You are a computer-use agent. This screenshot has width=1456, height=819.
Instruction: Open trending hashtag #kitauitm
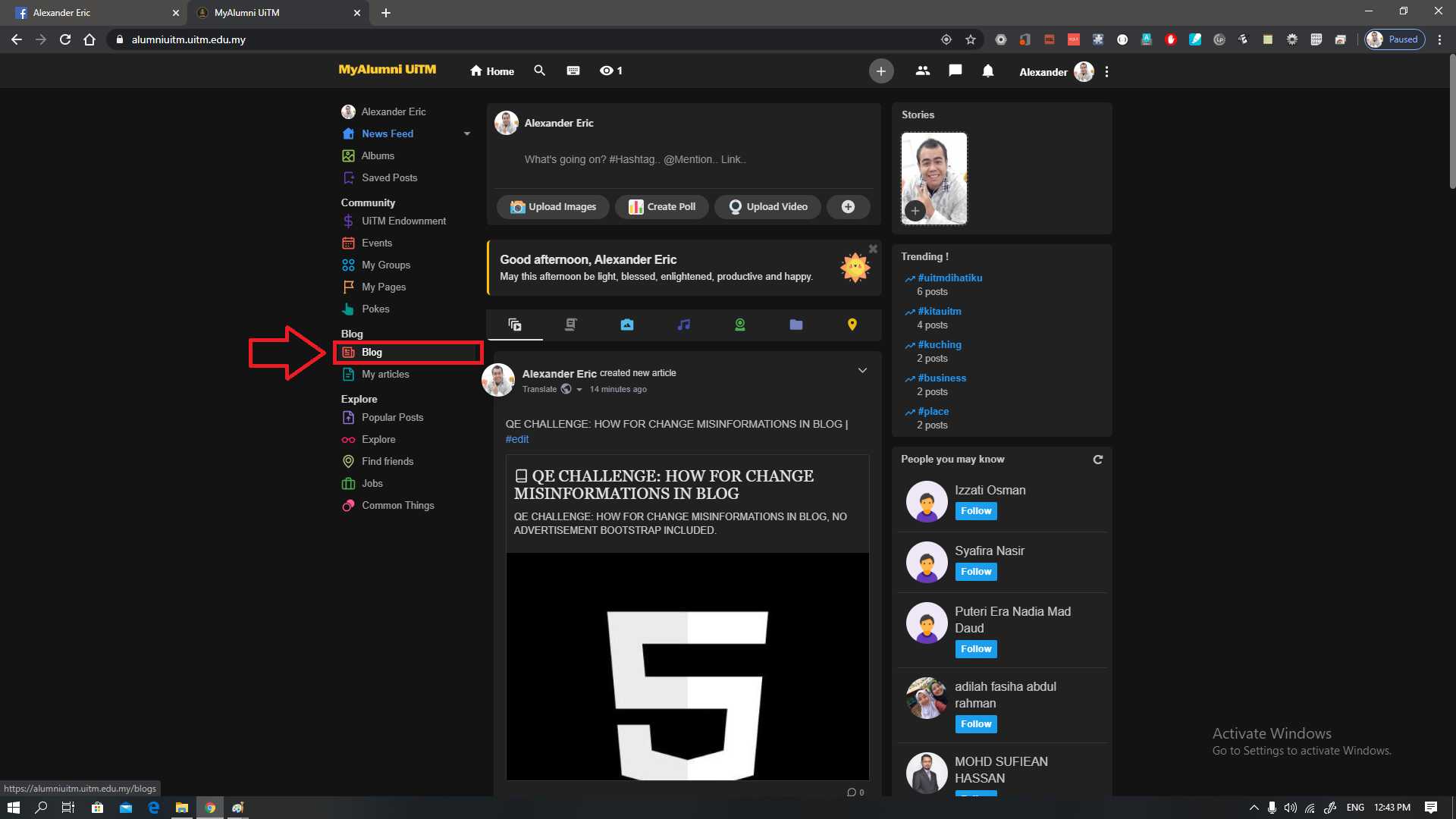pyautogui.click(x=939, y=312)
